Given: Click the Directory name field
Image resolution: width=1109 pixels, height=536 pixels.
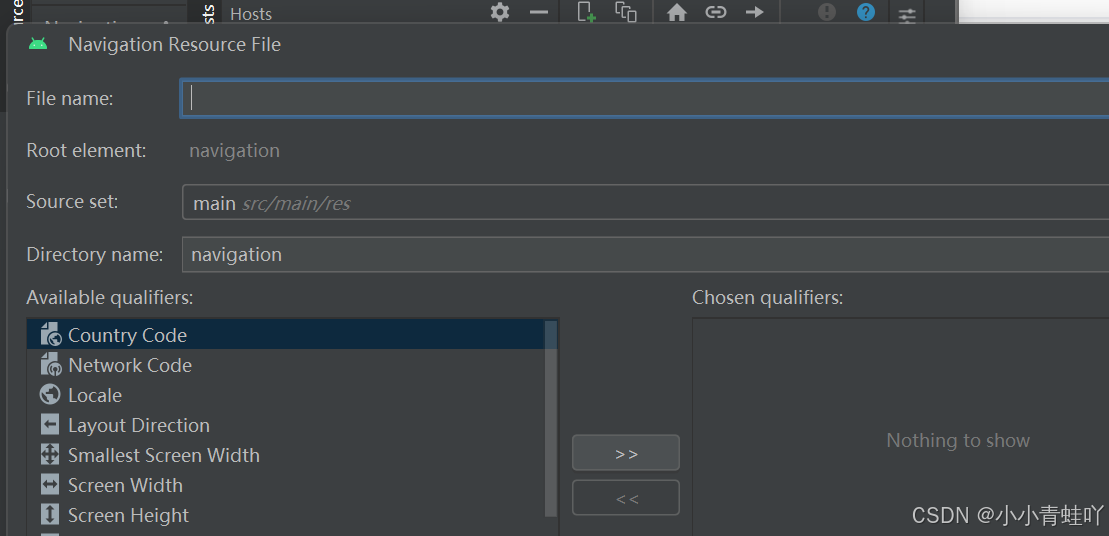Looking at the screenshot, I should click(x=645, y=255).
